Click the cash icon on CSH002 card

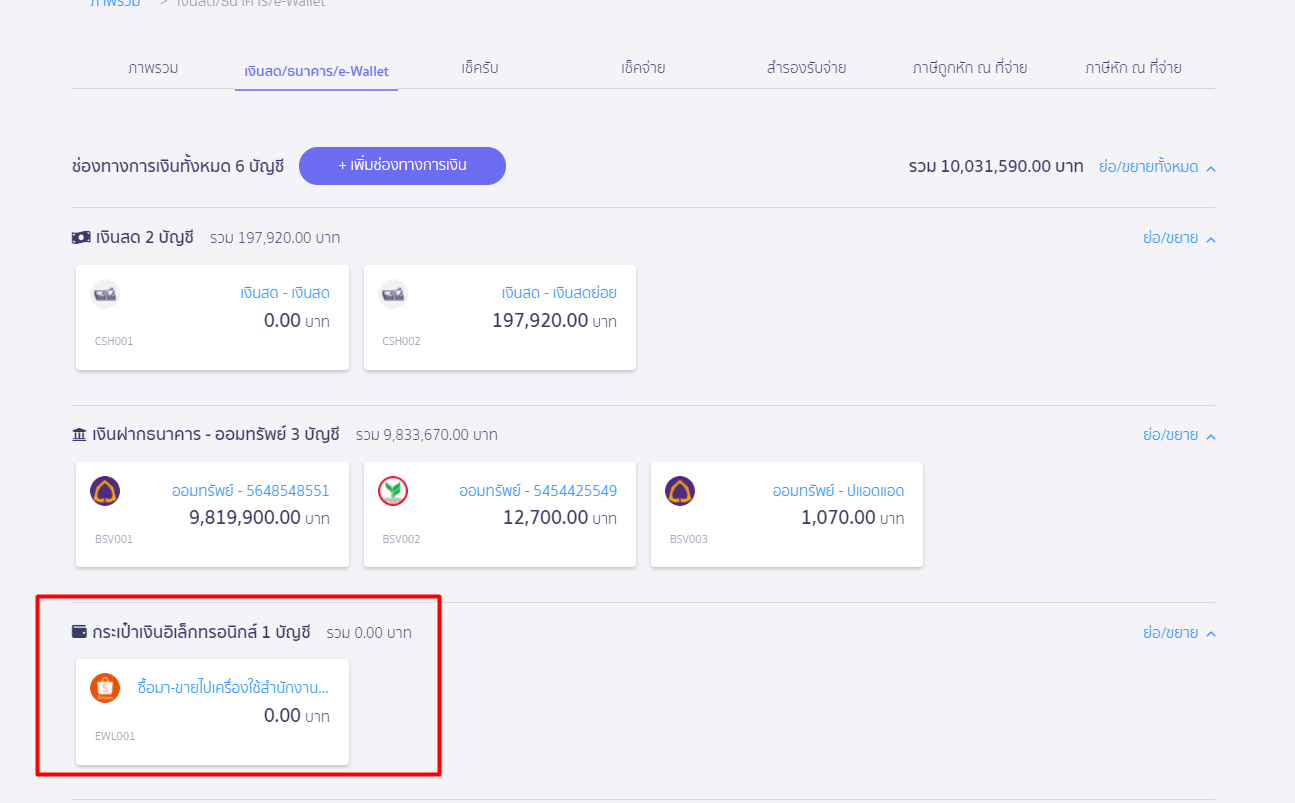[x=393, y=294]
